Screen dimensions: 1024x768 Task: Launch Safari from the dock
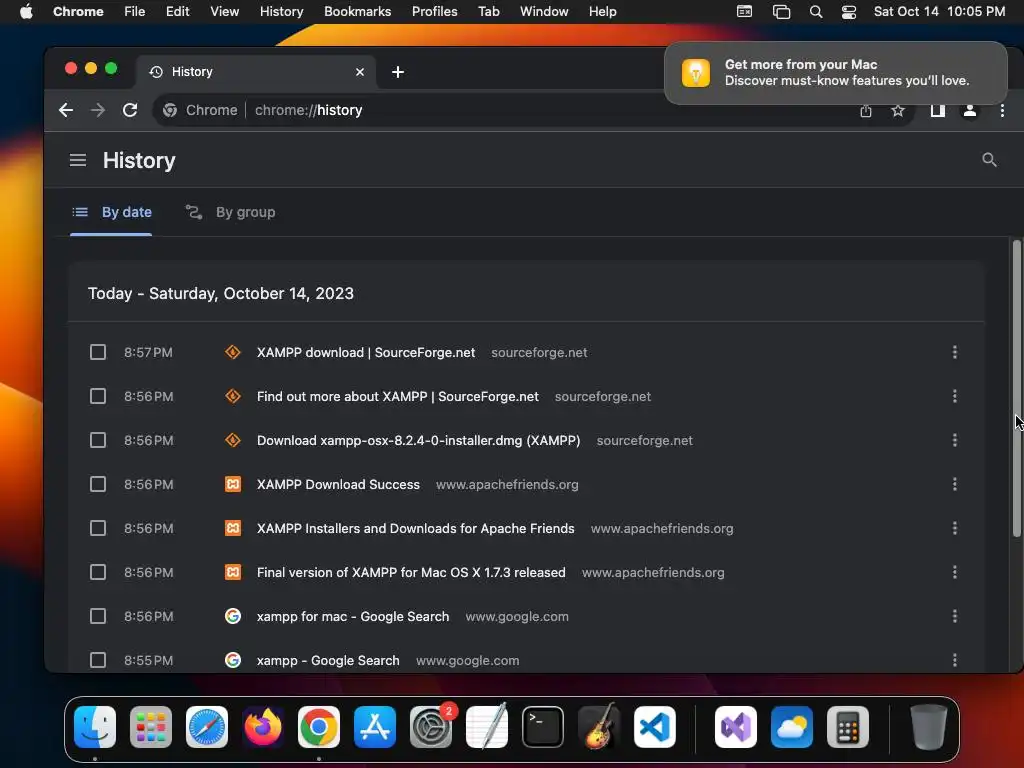pos(207,727)
